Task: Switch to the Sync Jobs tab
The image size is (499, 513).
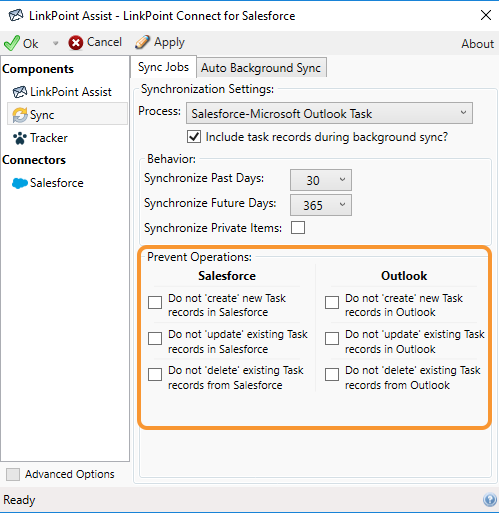Action: pos(163,67)
